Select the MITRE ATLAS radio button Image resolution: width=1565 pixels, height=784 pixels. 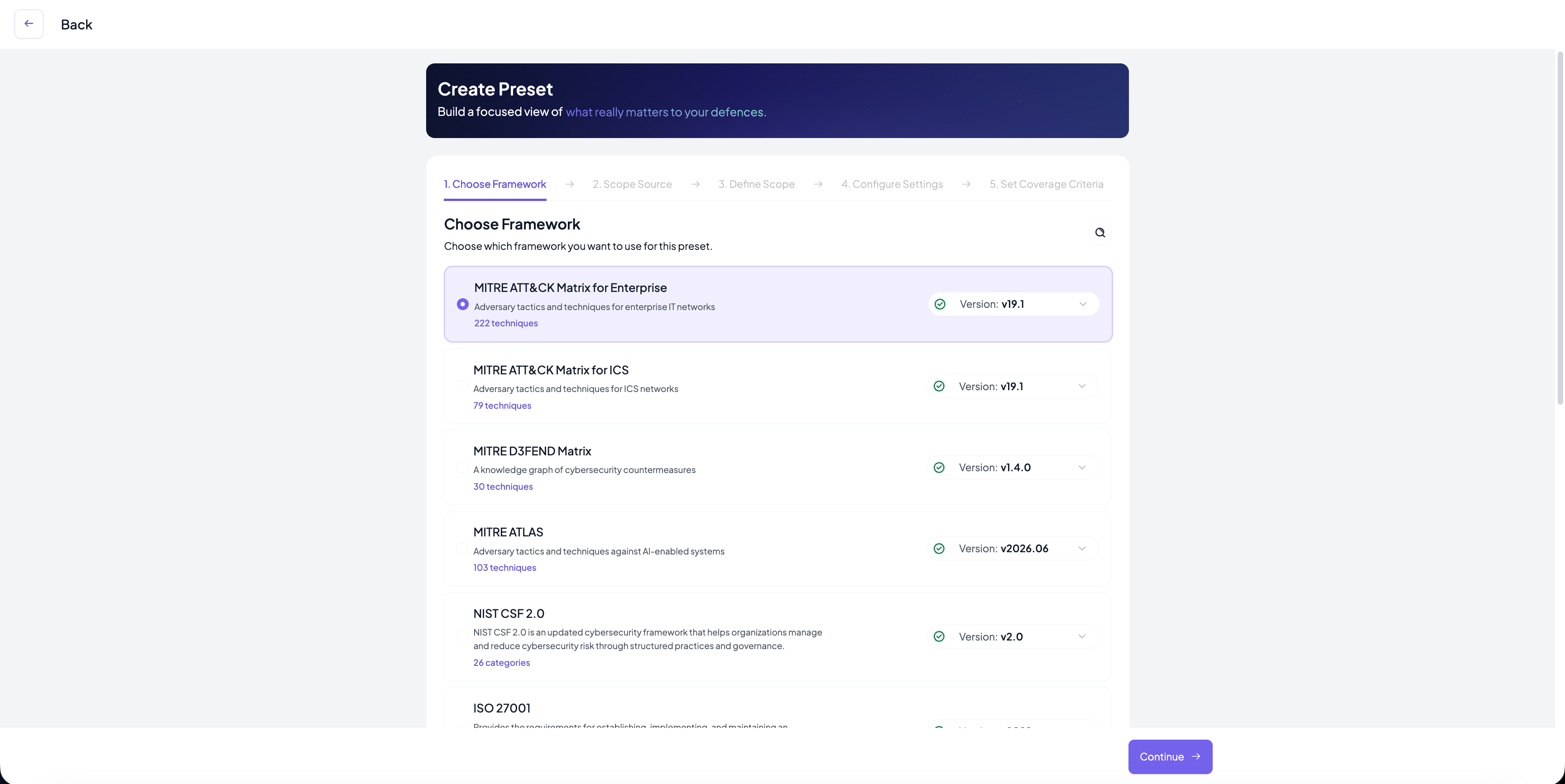click(x=462, y=548)
